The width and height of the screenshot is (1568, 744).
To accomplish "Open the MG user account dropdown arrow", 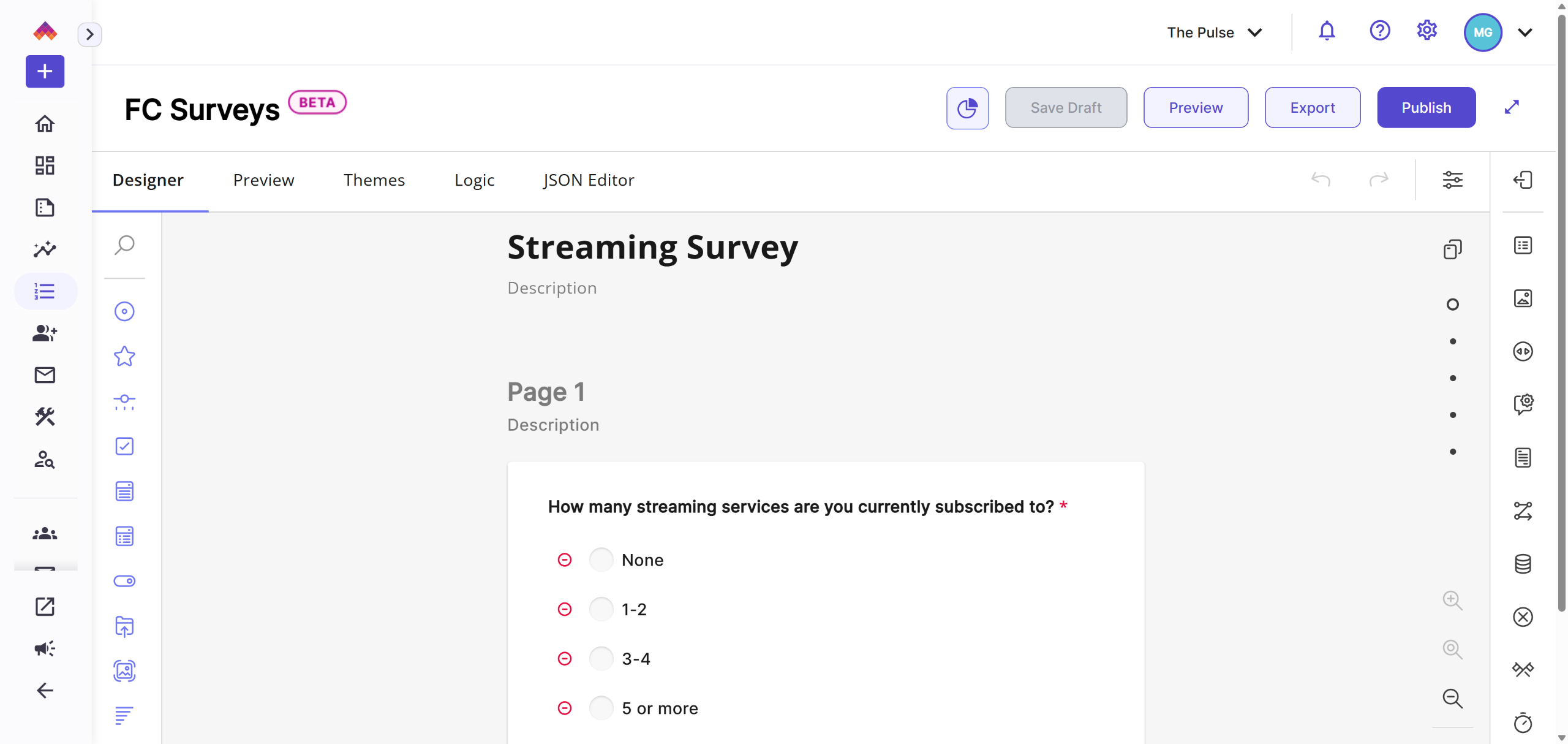I will 1525,32.
